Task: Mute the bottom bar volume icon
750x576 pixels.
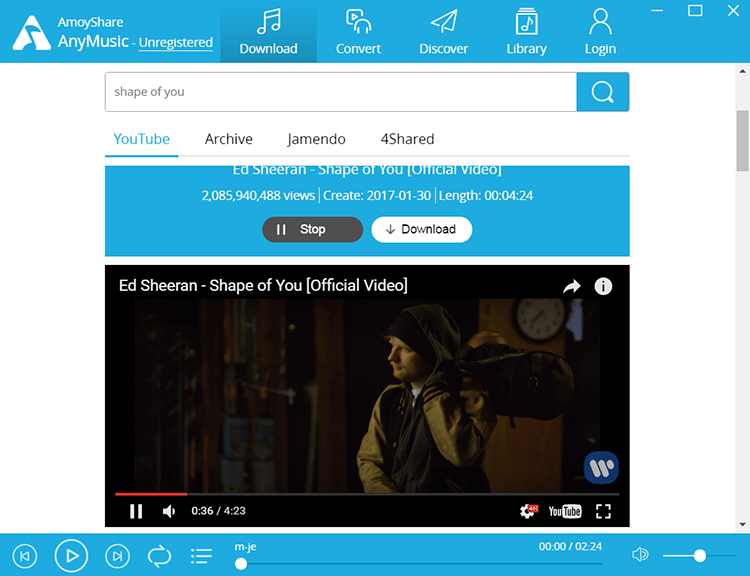Action: click(640, 555)
